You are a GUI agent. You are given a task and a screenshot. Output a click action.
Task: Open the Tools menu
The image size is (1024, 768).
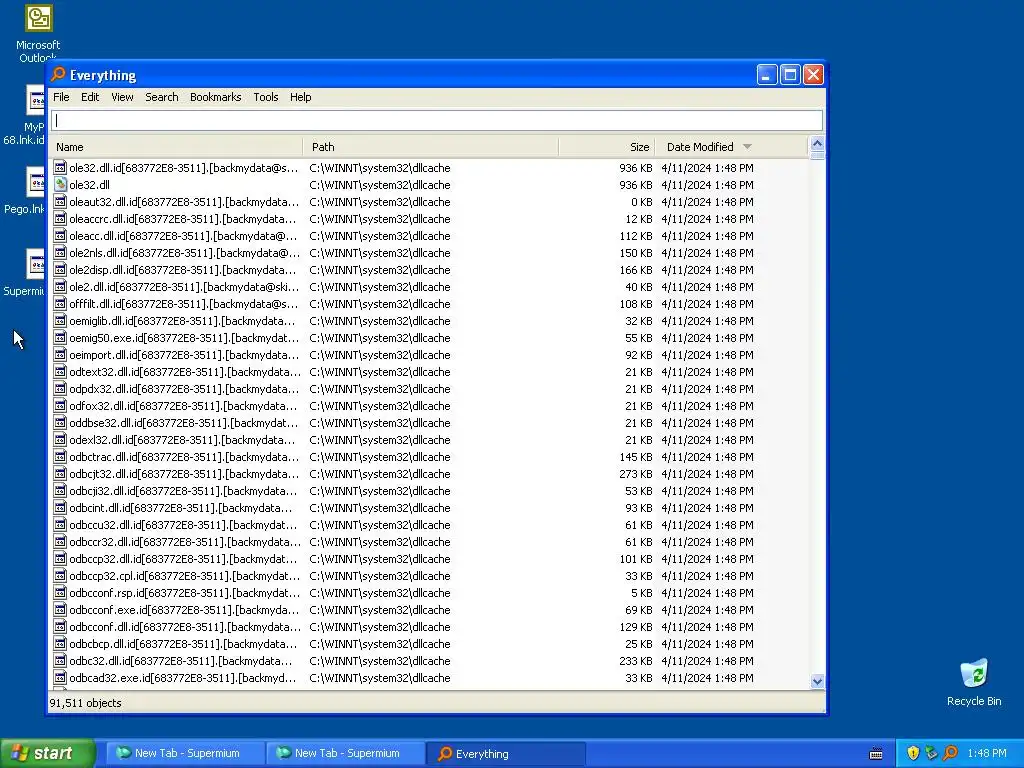point(266,97)
